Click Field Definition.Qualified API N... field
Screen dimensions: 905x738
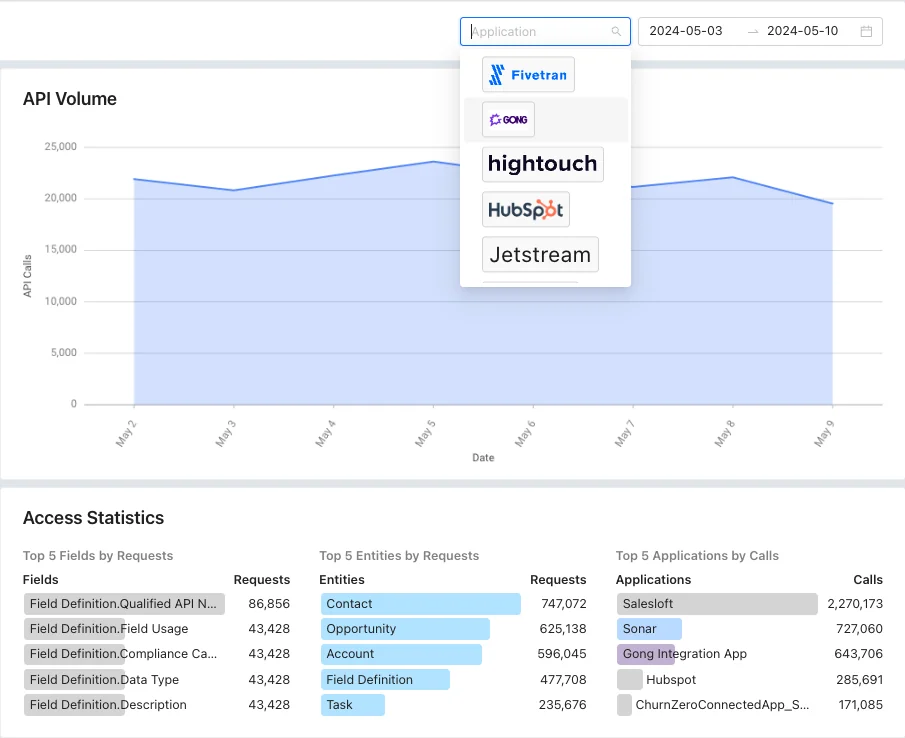tap(124, 604)
